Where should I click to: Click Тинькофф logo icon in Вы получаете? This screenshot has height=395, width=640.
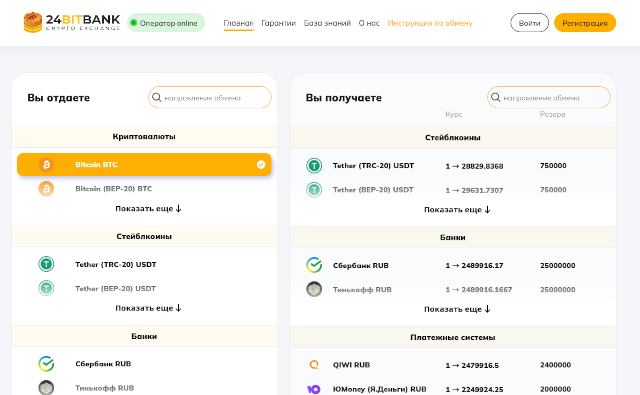tap(314, 289)
